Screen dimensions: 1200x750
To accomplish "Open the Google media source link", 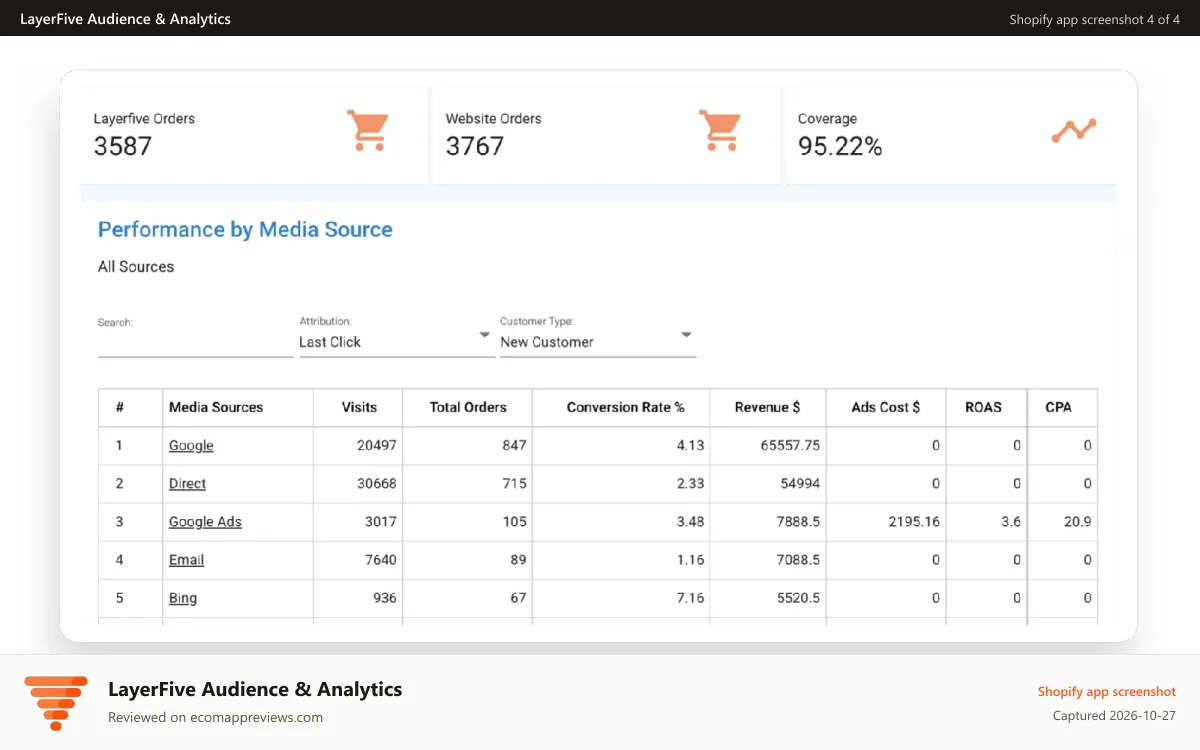I will pyautogui.click(x=191, y=446).
